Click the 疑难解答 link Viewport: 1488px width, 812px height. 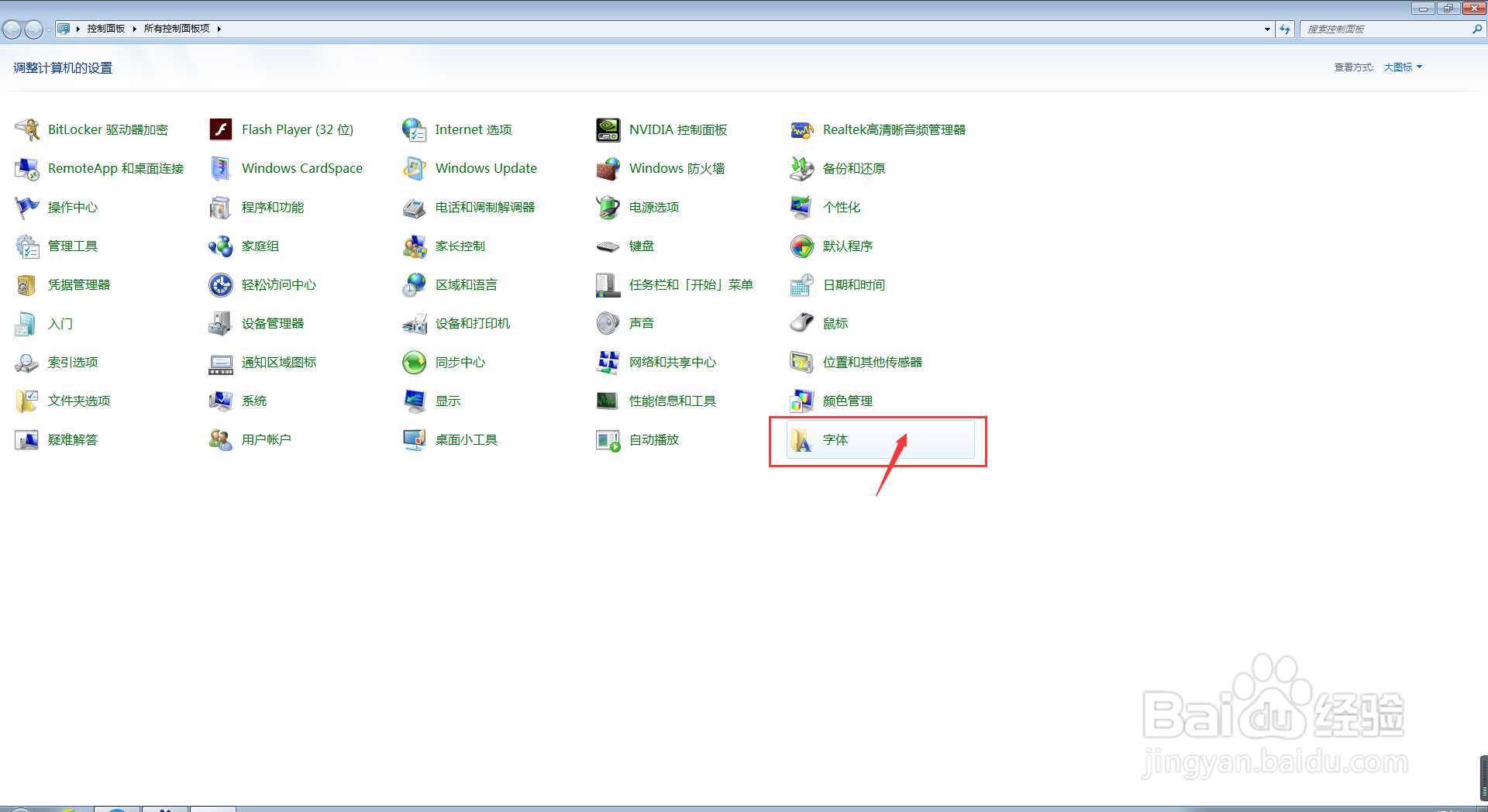[x=73, y=439]
